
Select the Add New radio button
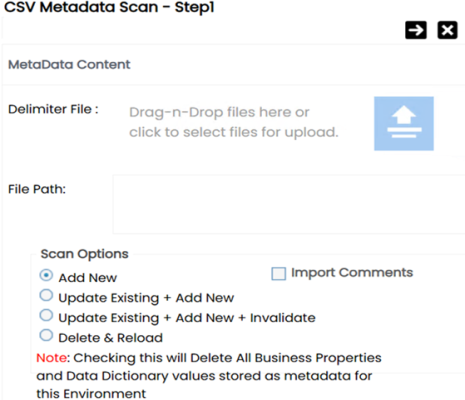tap(46, 275)
